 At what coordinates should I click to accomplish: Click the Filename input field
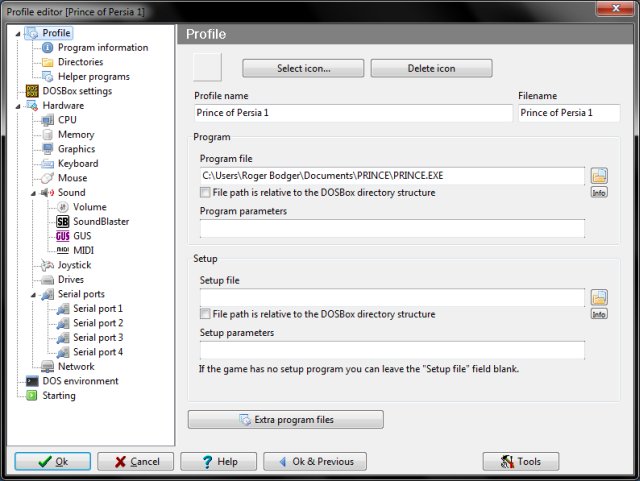[569, 113]
